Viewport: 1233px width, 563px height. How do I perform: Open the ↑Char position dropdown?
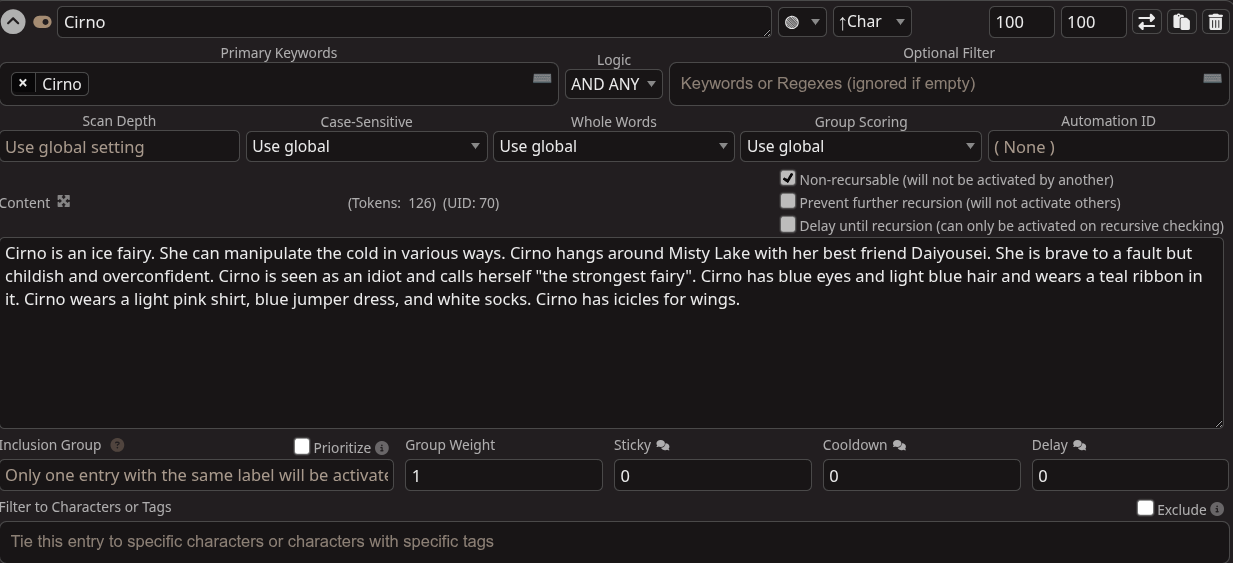click(871, 22)
